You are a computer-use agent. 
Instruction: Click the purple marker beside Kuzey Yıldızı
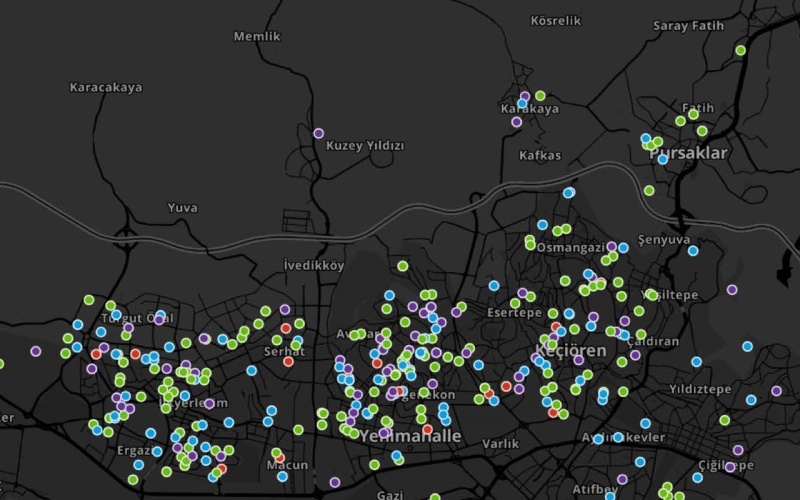pyautogui.click(x=318, y=133)
